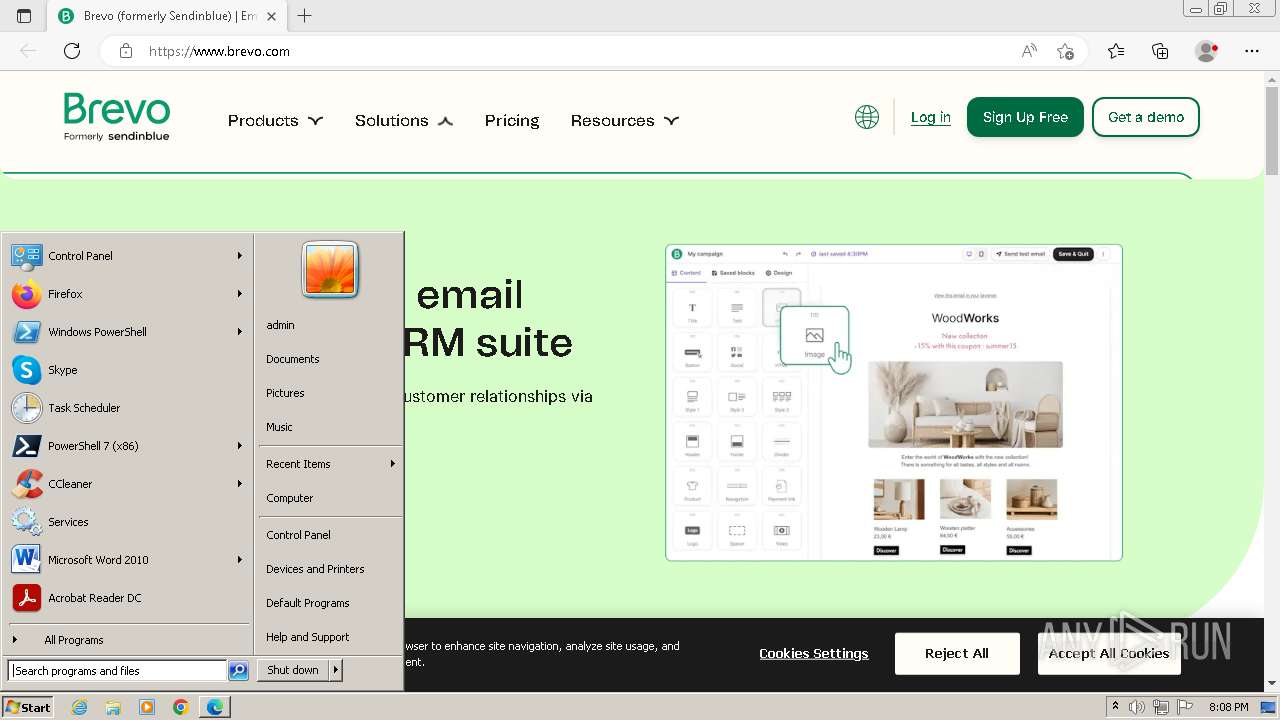Open Pictures from Start menu
This screenshot has height=720, width=1280.
tap(330, 393)
